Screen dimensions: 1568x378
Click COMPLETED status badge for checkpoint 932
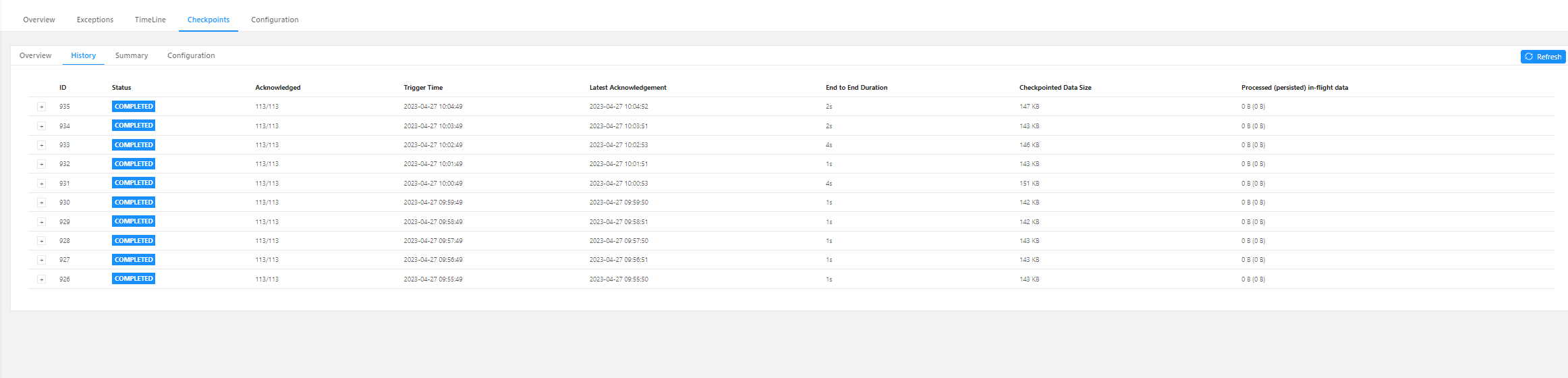tap(134, 164)
